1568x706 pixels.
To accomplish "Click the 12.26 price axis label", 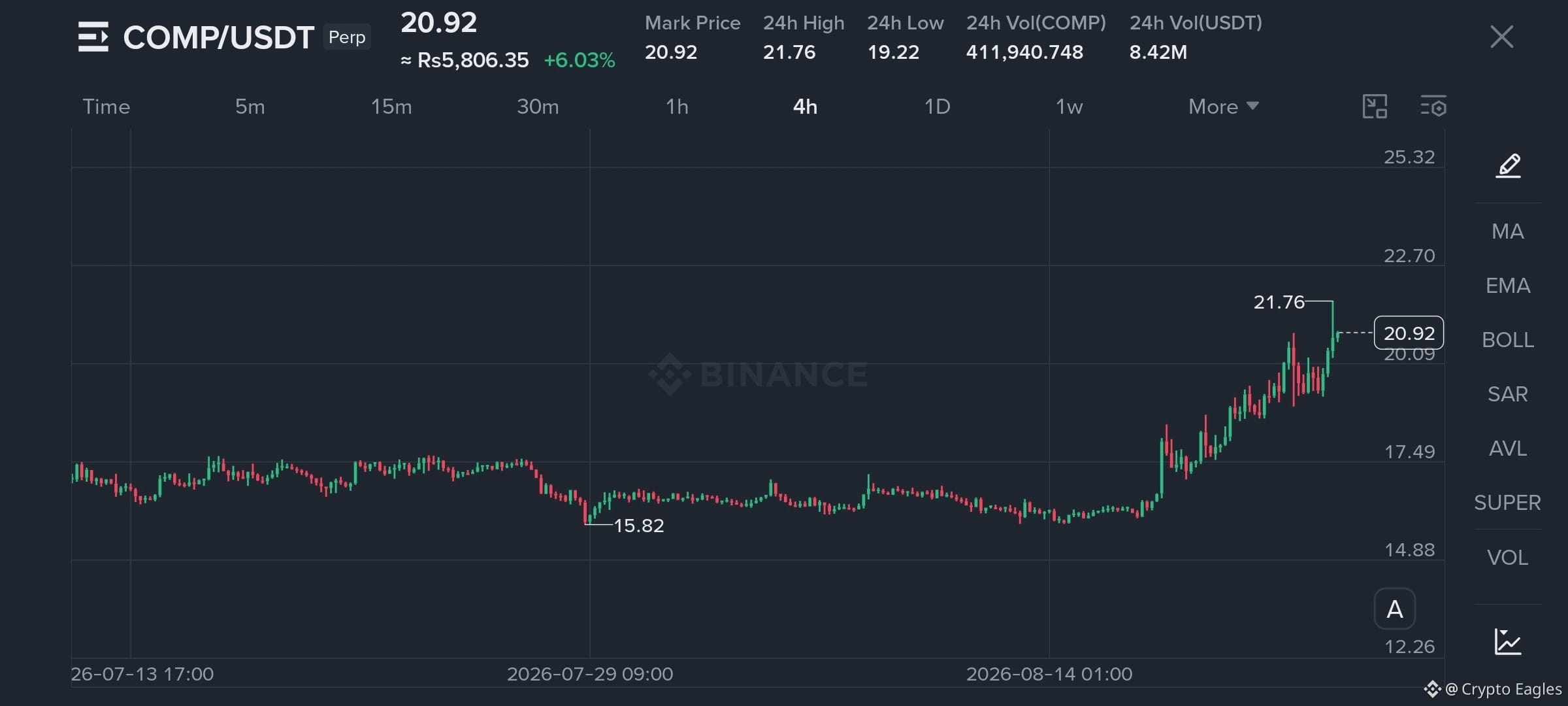I will 1409,647.
